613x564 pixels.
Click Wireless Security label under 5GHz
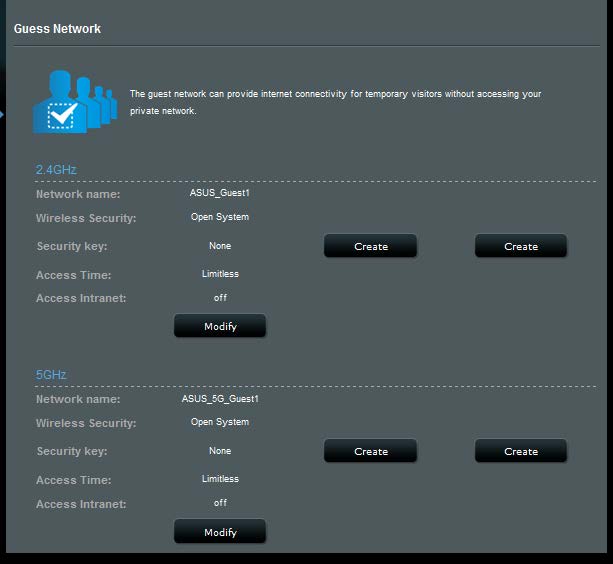[86, 423]
